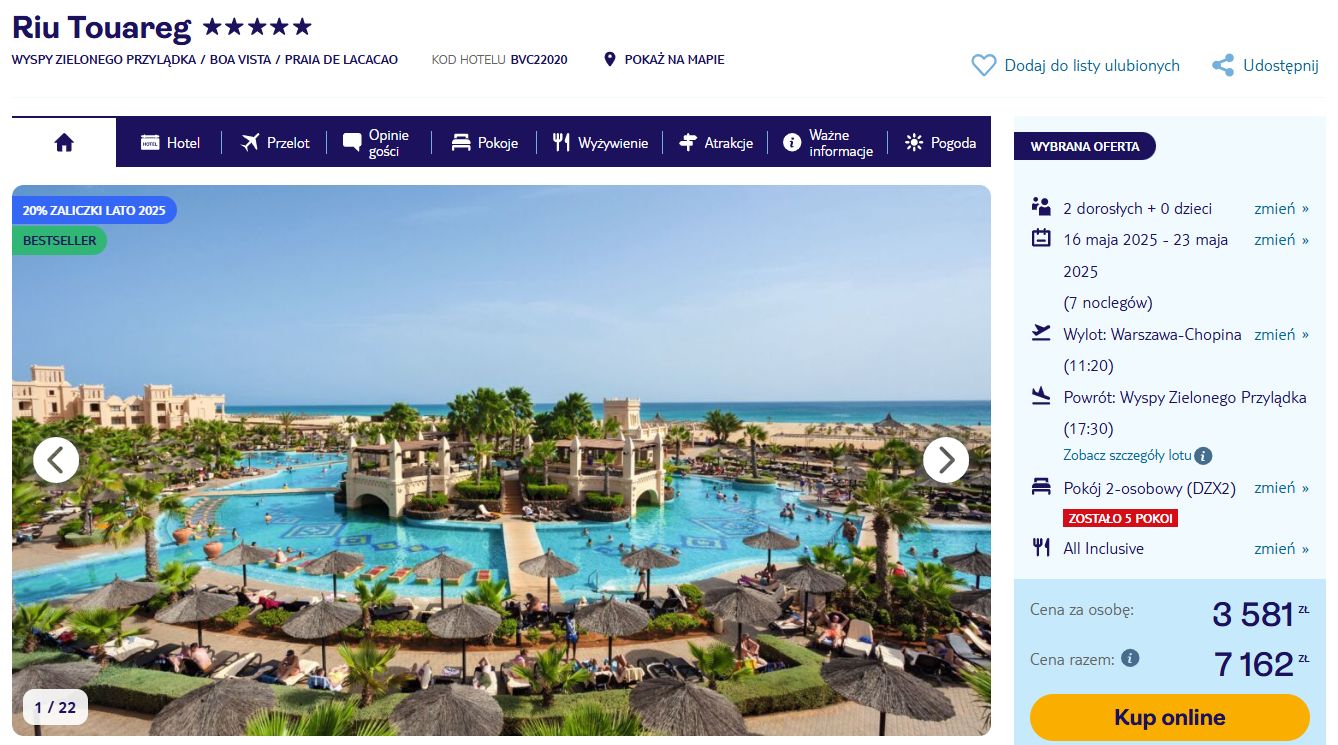Click the info icon next to Zobacz szczegóły lotu
1338x745 pixels.
point(1204,456)
